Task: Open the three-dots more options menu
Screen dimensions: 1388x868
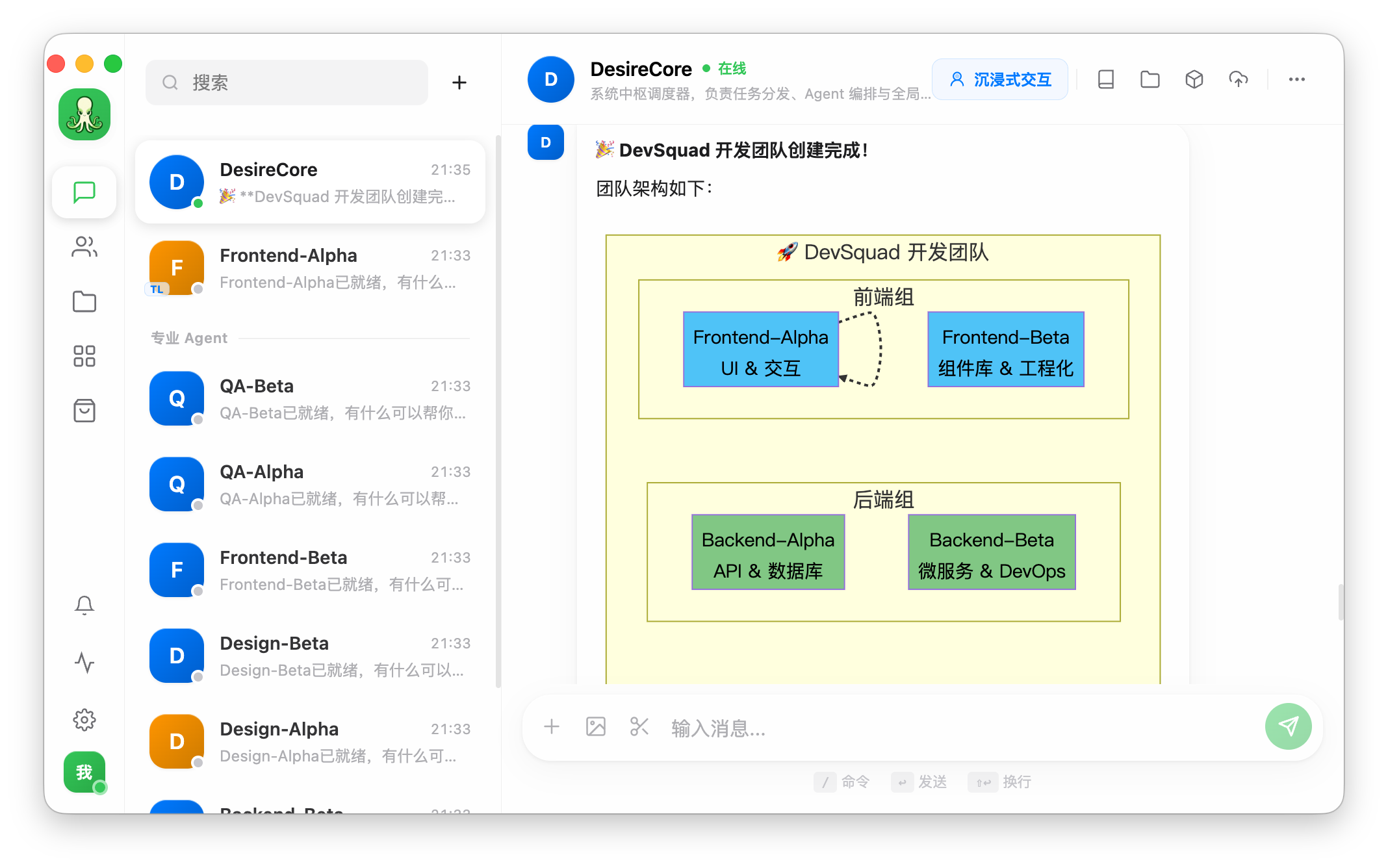Action: point(1296,79)
